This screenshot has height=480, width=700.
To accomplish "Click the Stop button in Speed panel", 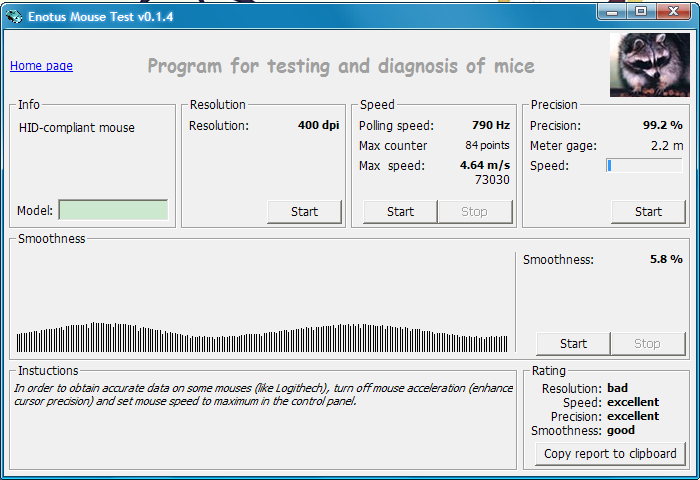I will tap(475, 212).
